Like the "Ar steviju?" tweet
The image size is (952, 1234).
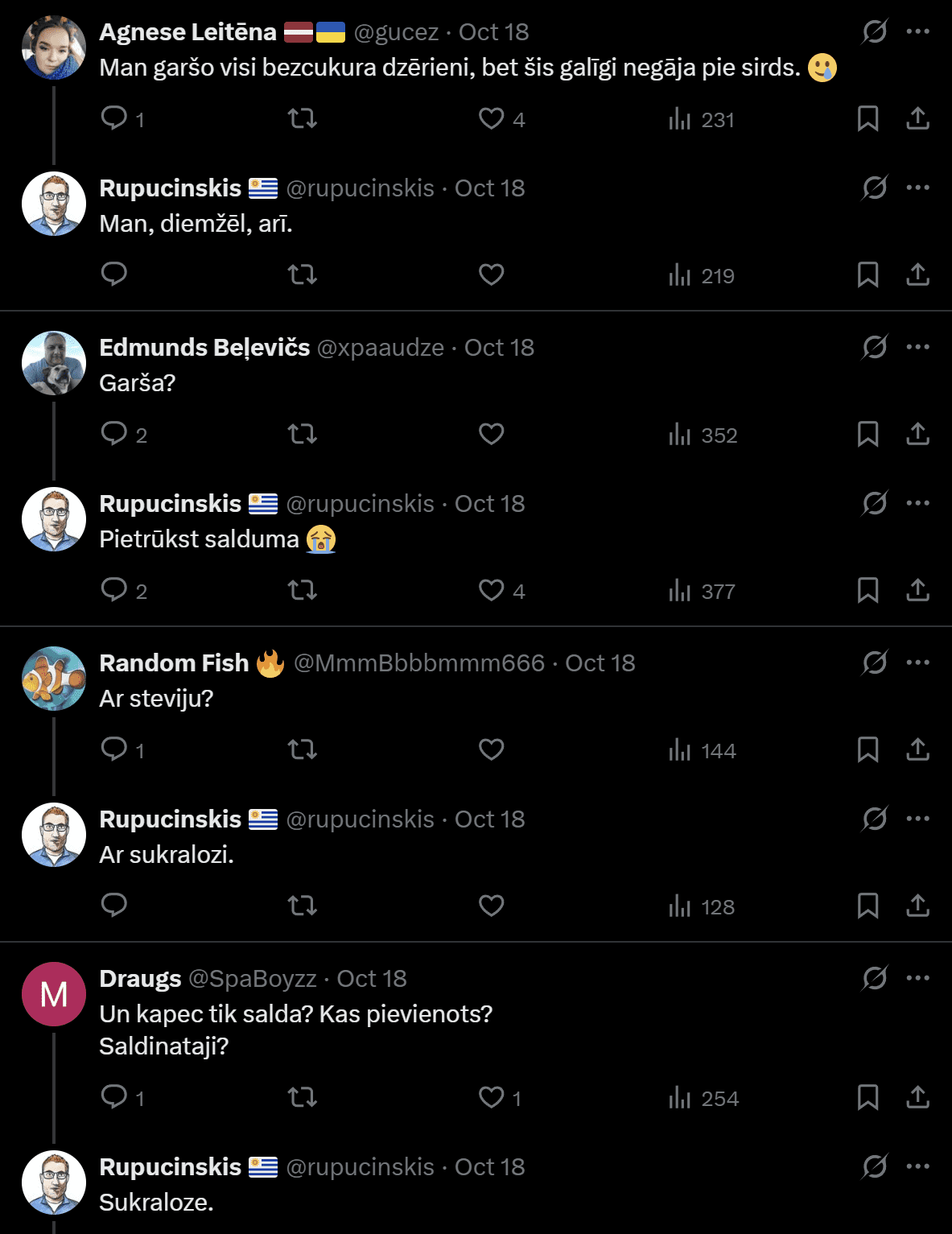pos(491,749)
